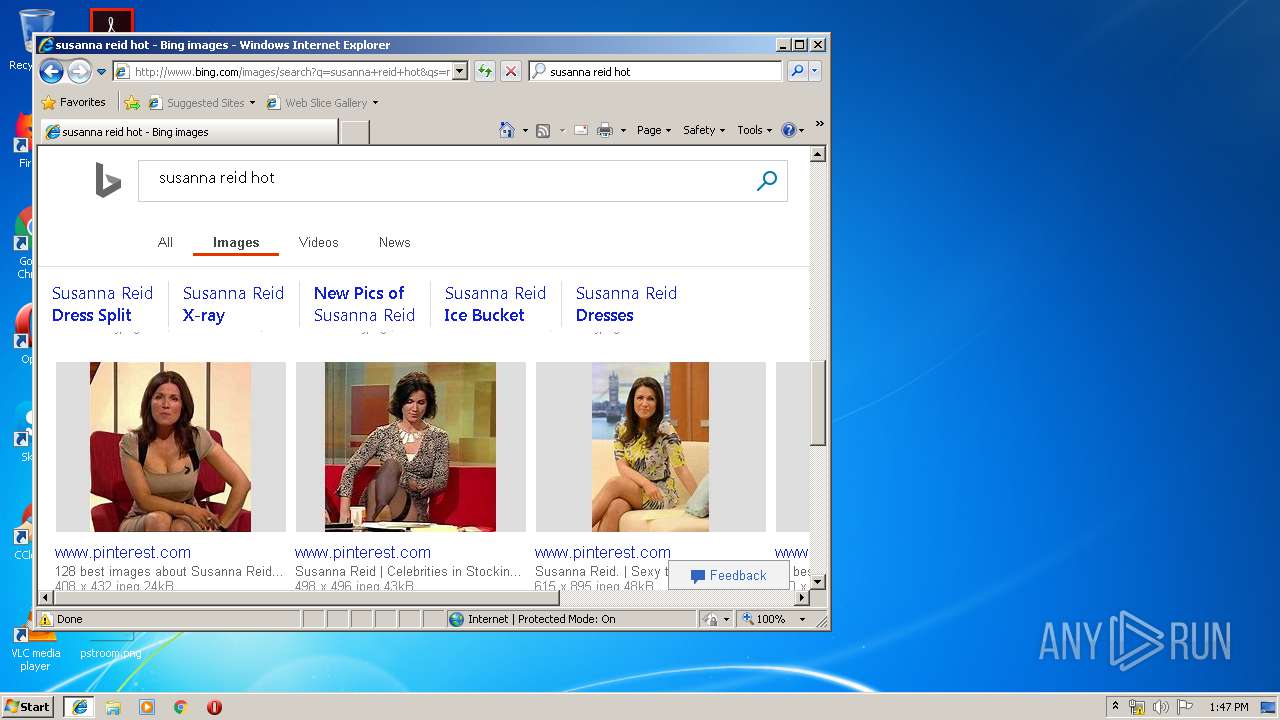Select 'New Pics of Susanna Reid' suggestion
Viewport: 1280px width, 720px height.
(364, 304)
